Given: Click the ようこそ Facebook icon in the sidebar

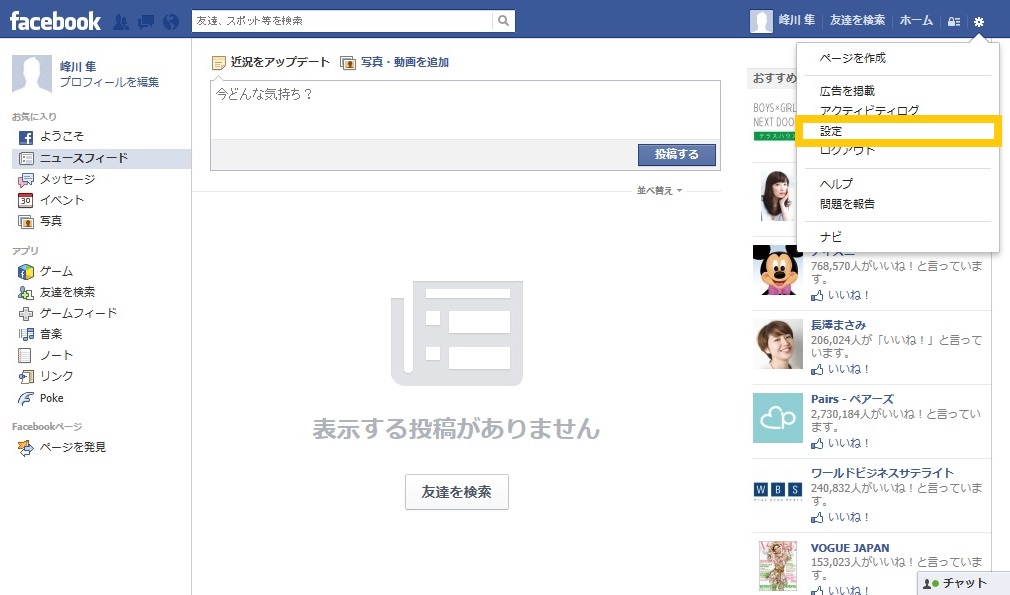Looking at the screenshot, I should click(x=26, y=137).
